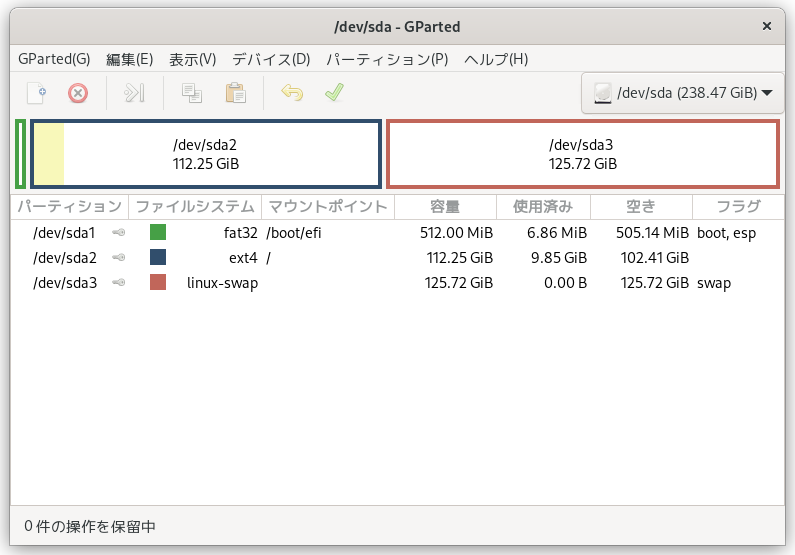Open the デバイス(D) menu
Viewport: 795px width, 555px height.
(271, 59)
